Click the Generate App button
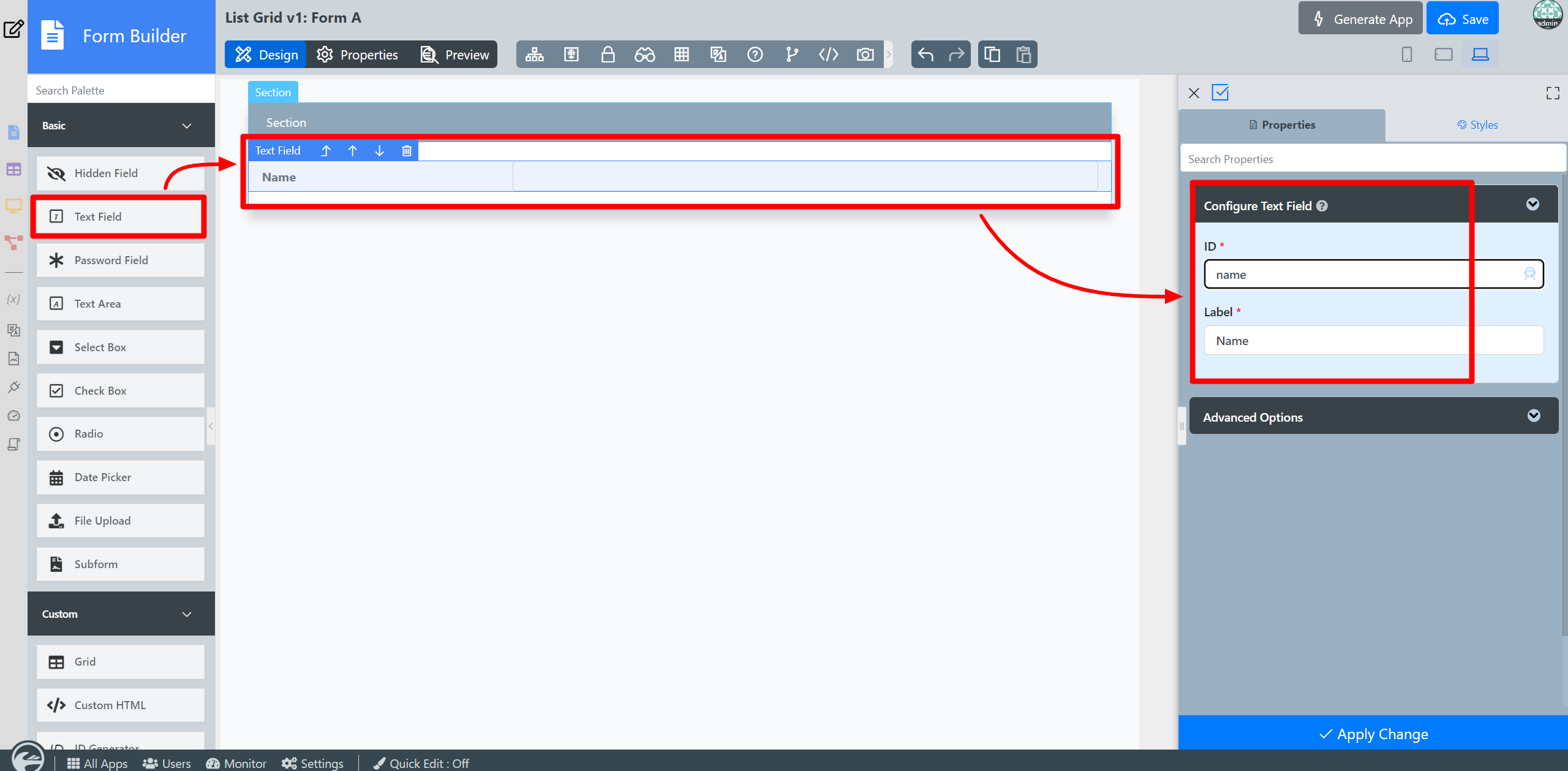The height and width of the screenshot is (771, 1568). coord(1361,19)
